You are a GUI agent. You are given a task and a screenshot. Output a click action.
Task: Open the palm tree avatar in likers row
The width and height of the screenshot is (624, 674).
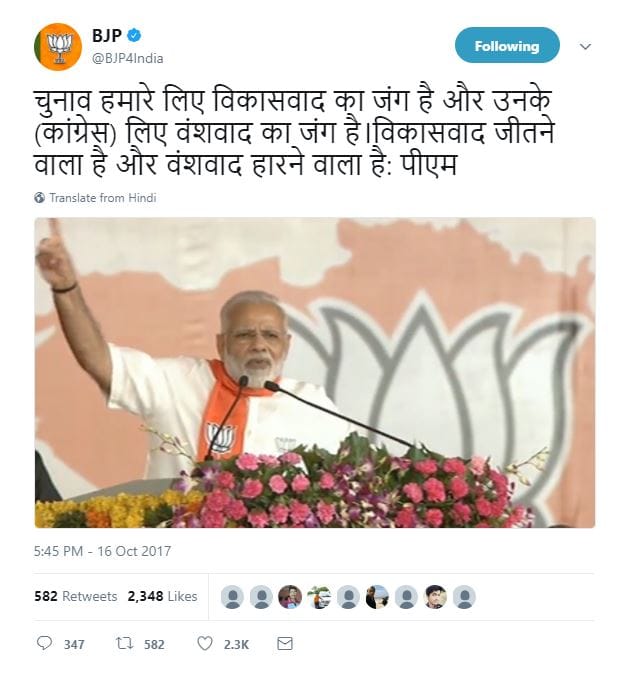click(x=319, y=597)
